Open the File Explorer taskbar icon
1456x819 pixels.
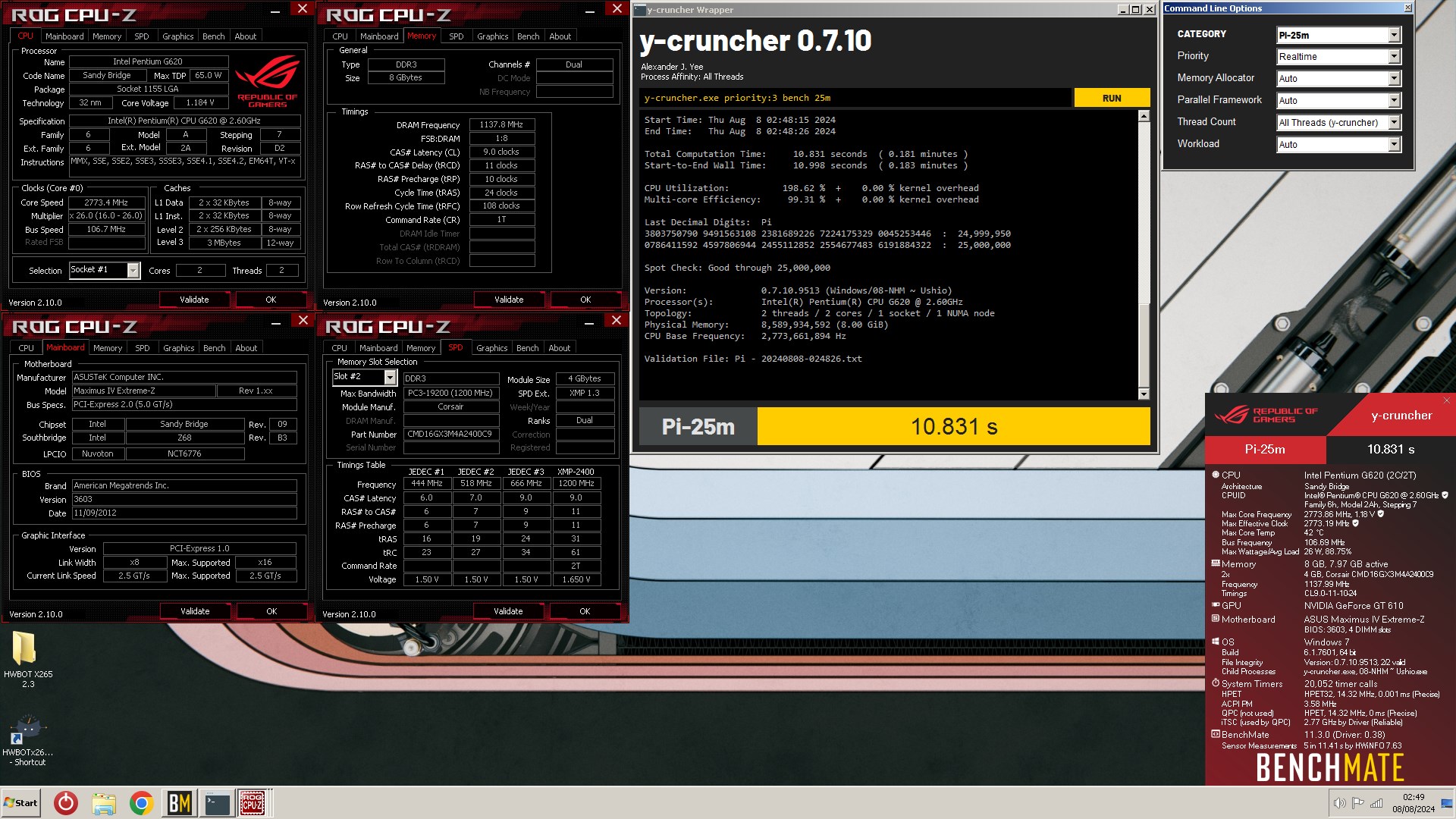click(x=104, y=803)
